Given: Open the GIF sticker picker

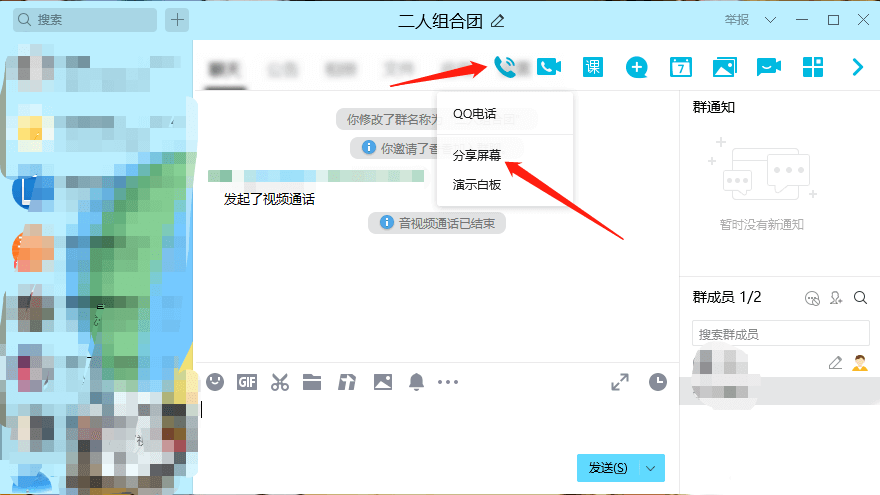Looking at the screenshot, I should click(247, 382).
